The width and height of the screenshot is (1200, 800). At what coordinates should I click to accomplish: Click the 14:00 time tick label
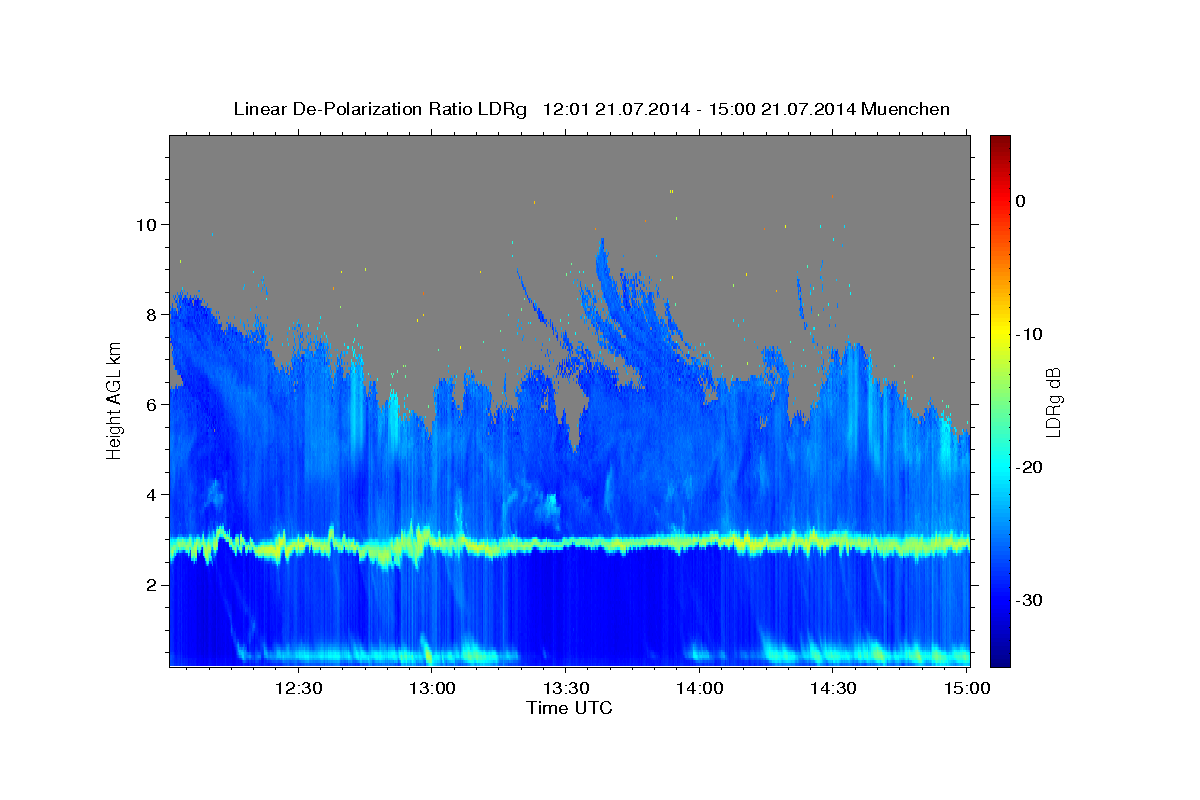point(699,688)
